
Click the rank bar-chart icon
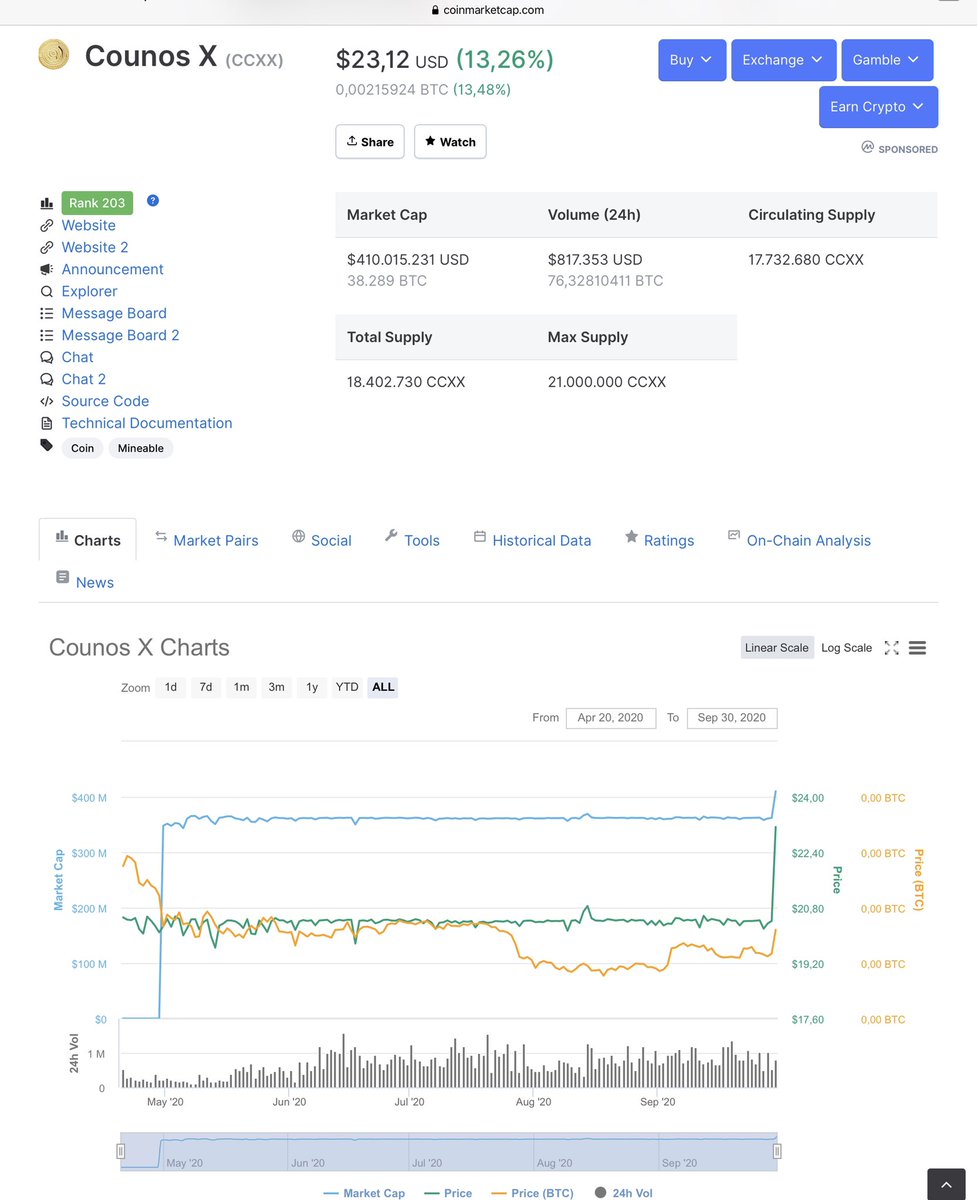[46, 203]
